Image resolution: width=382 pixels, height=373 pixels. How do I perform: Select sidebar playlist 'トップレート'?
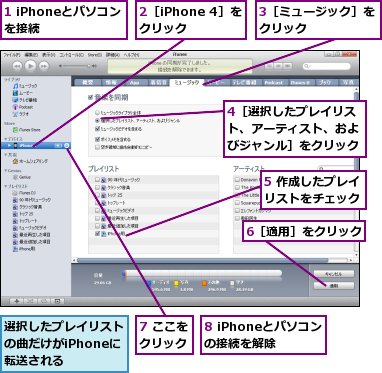pos(25,221)
